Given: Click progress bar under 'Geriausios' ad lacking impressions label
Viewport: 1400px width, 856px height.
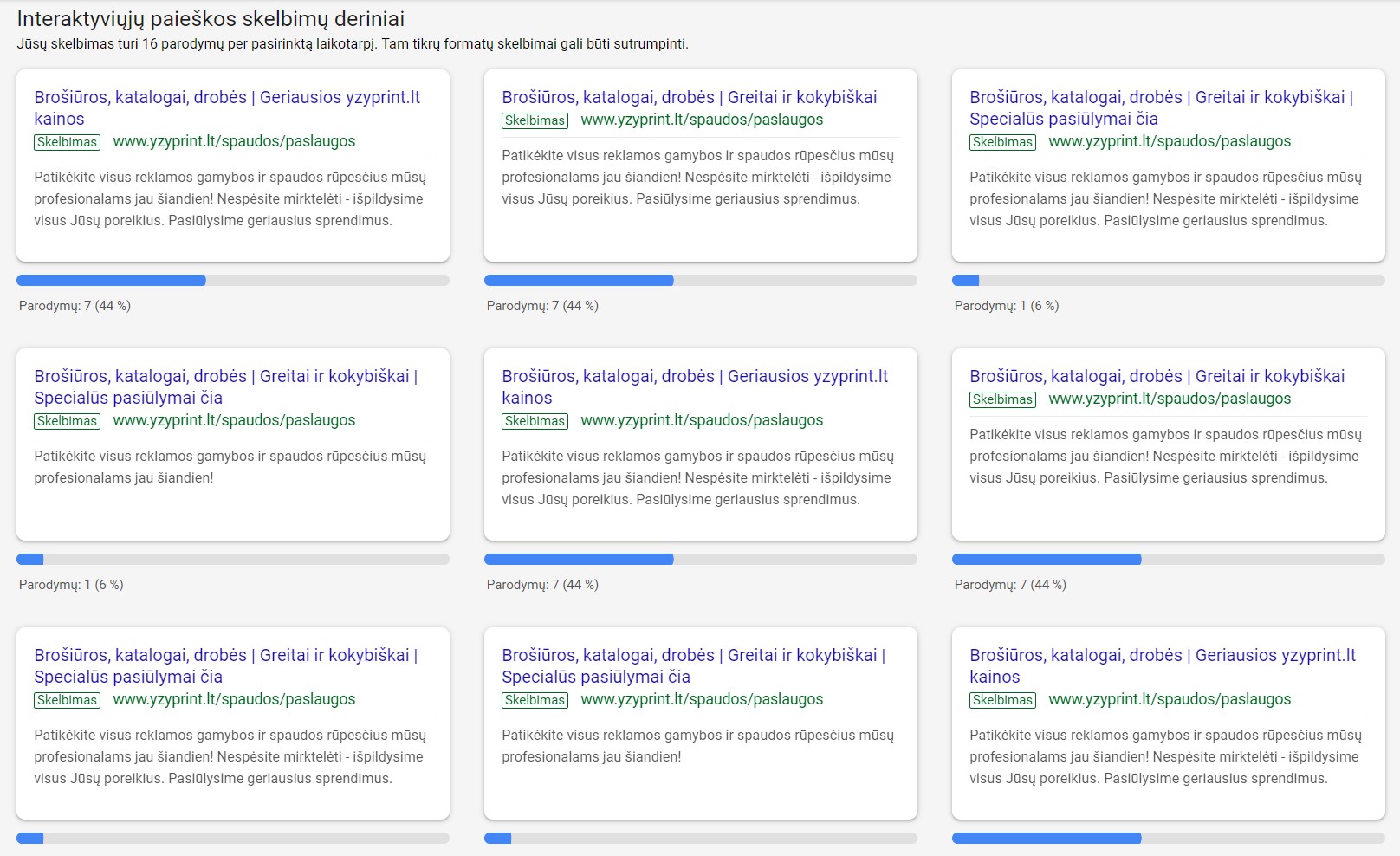Looking at the screenshot, I should (1168, 839).
